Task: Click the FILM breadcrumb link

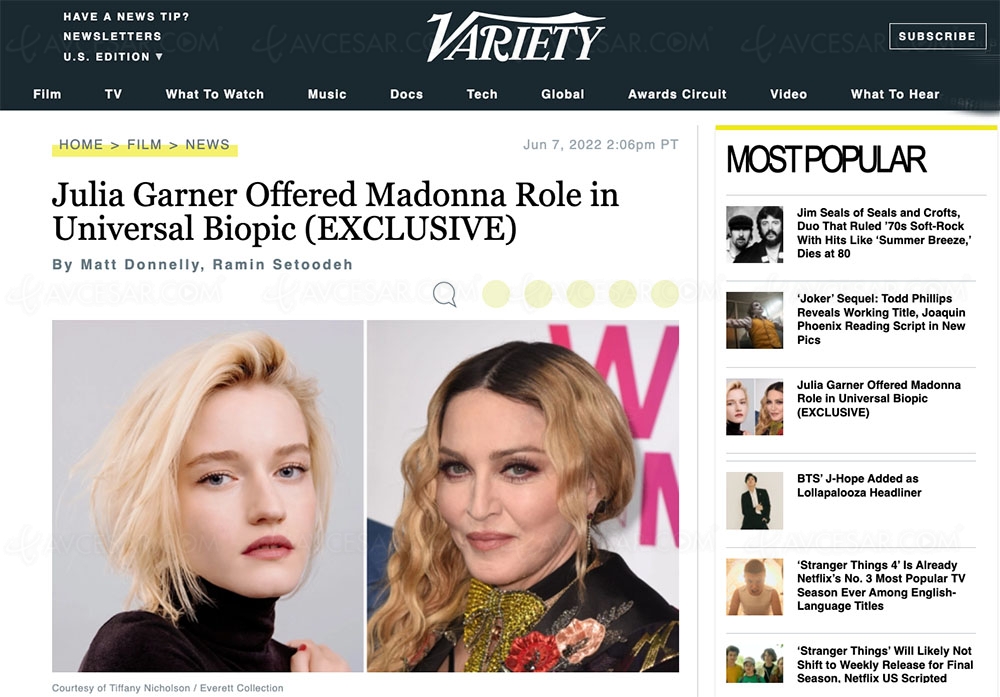Action: pyautogui.click(x=144, y=145)
